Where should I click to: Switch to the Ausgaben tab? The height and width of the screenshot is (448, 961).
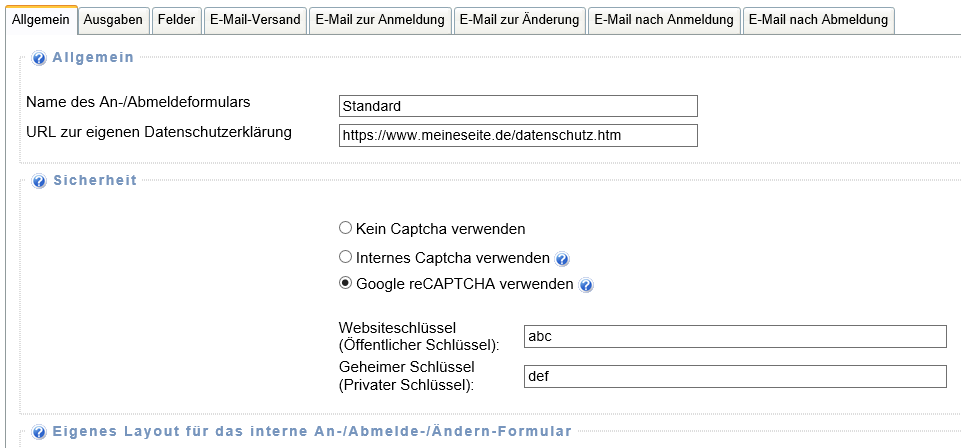(113, 20)
